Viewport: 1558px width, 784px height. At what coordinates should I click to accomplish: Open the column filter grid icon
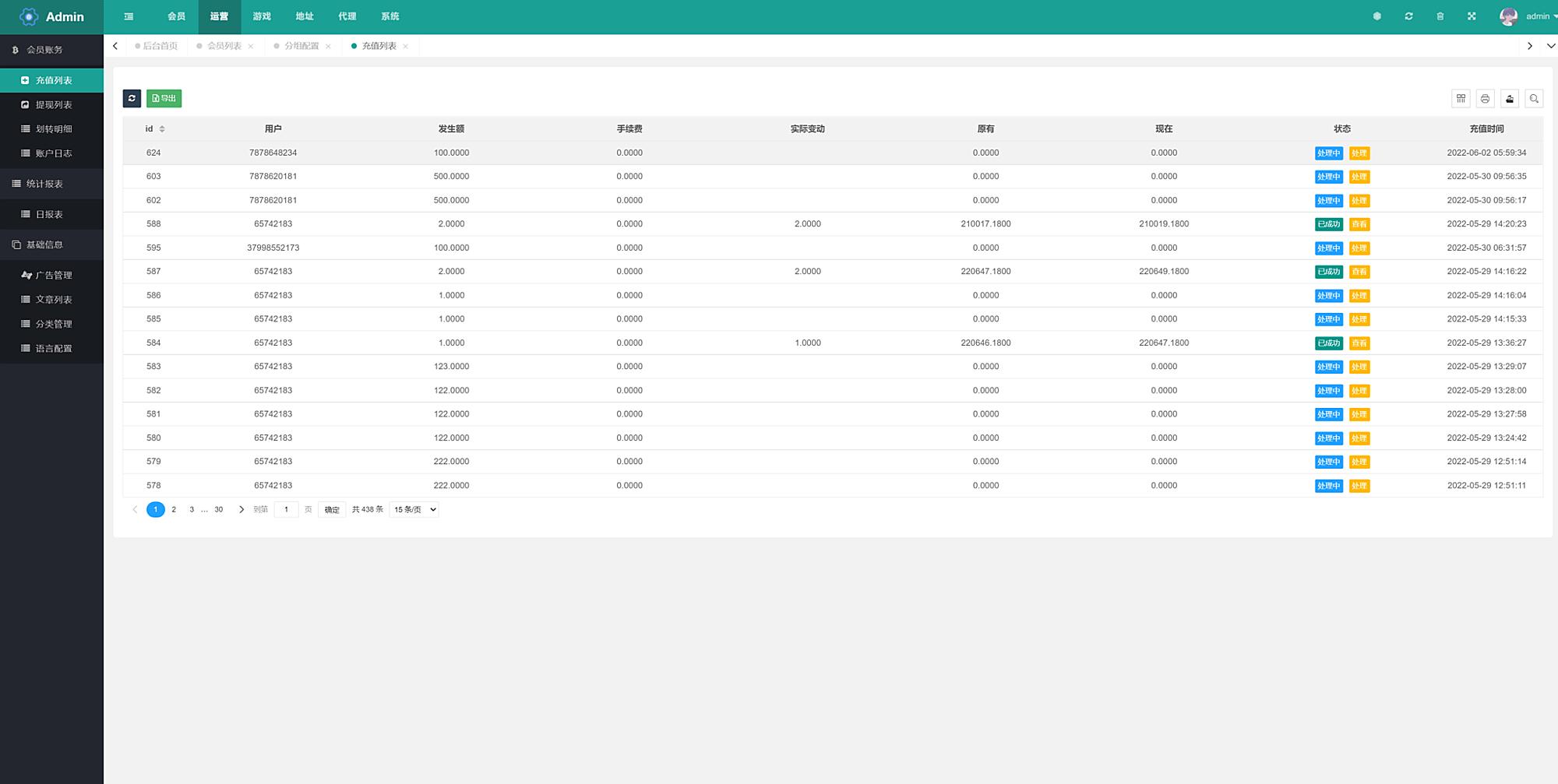(1461, 99)
